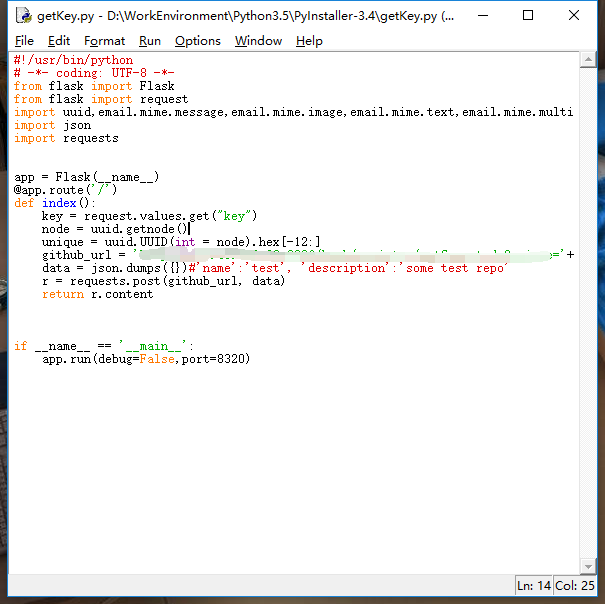Click the '#!/usr/bin/python' shebang line

click(73, 60)
